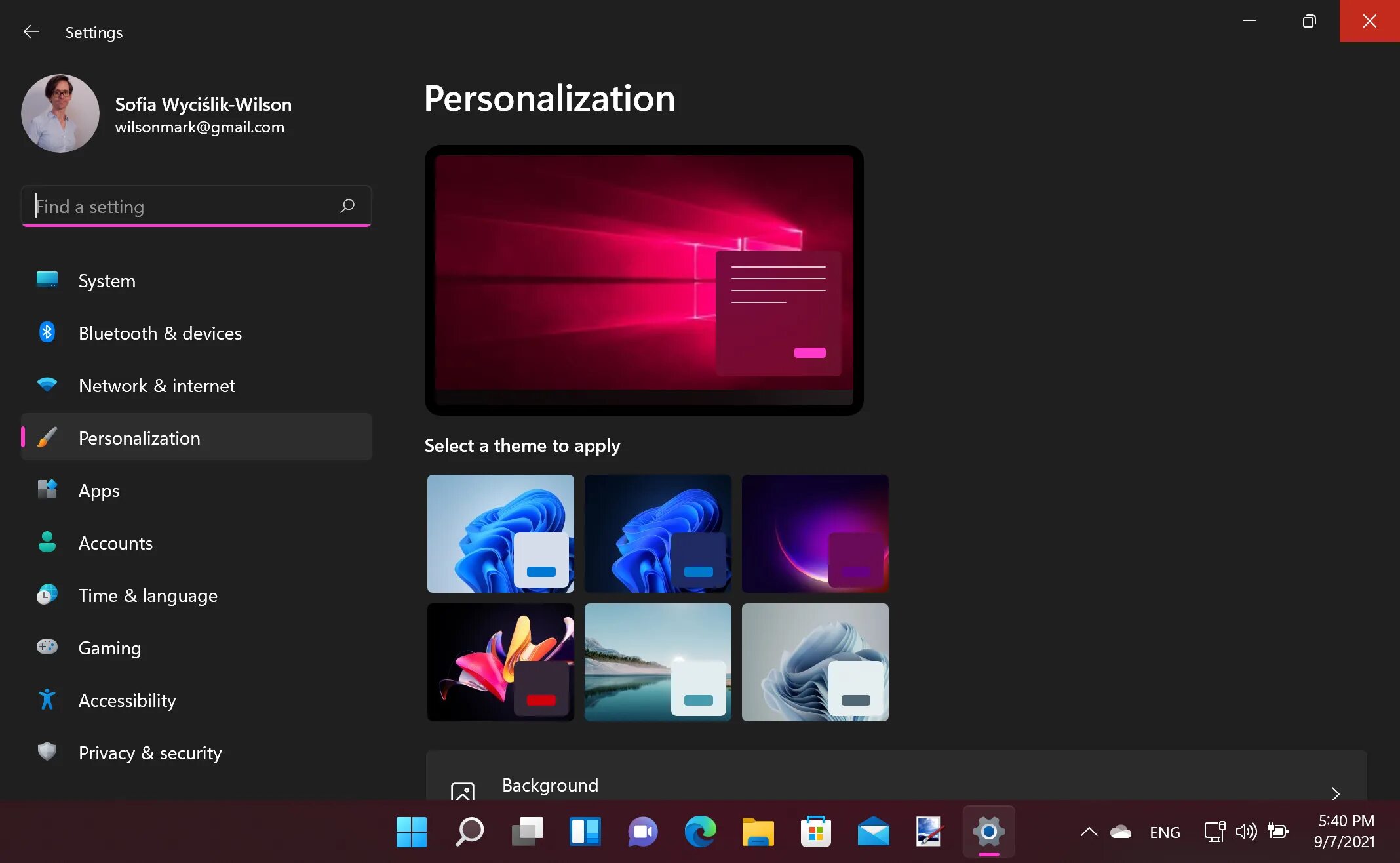Open System settings category
The width and height of the screenshot is (1400, 863).
click(107, 280)
